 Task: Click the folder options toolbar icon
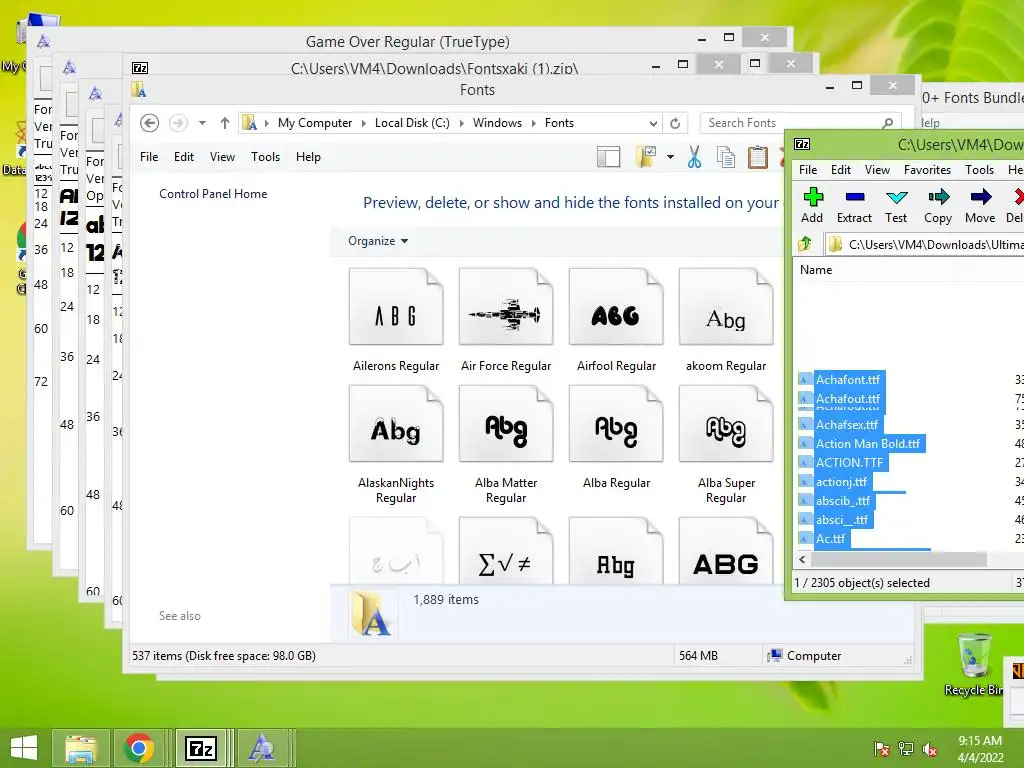point(646,157)
